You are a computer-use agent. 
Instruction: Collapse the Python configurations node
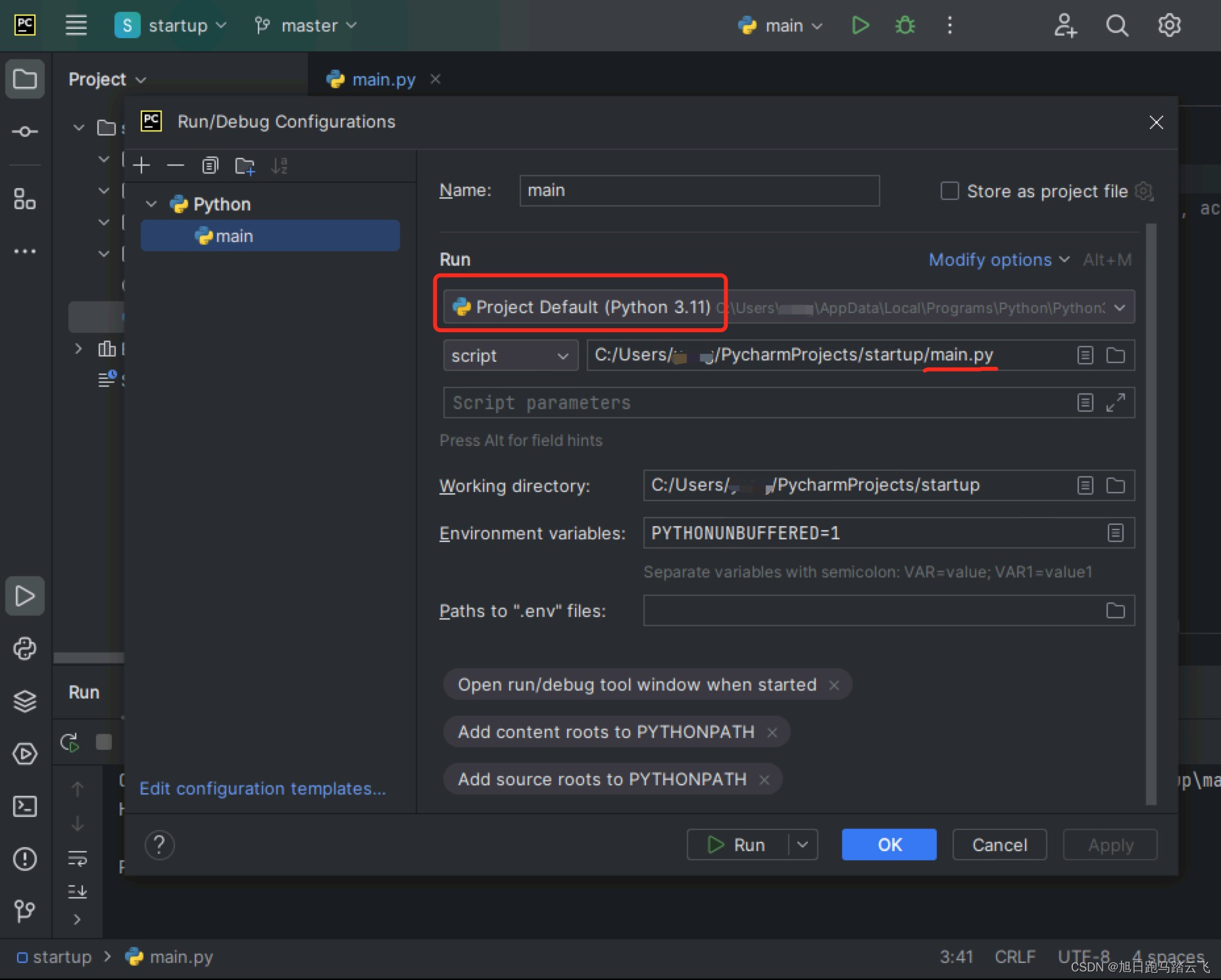tap(151, 205)
